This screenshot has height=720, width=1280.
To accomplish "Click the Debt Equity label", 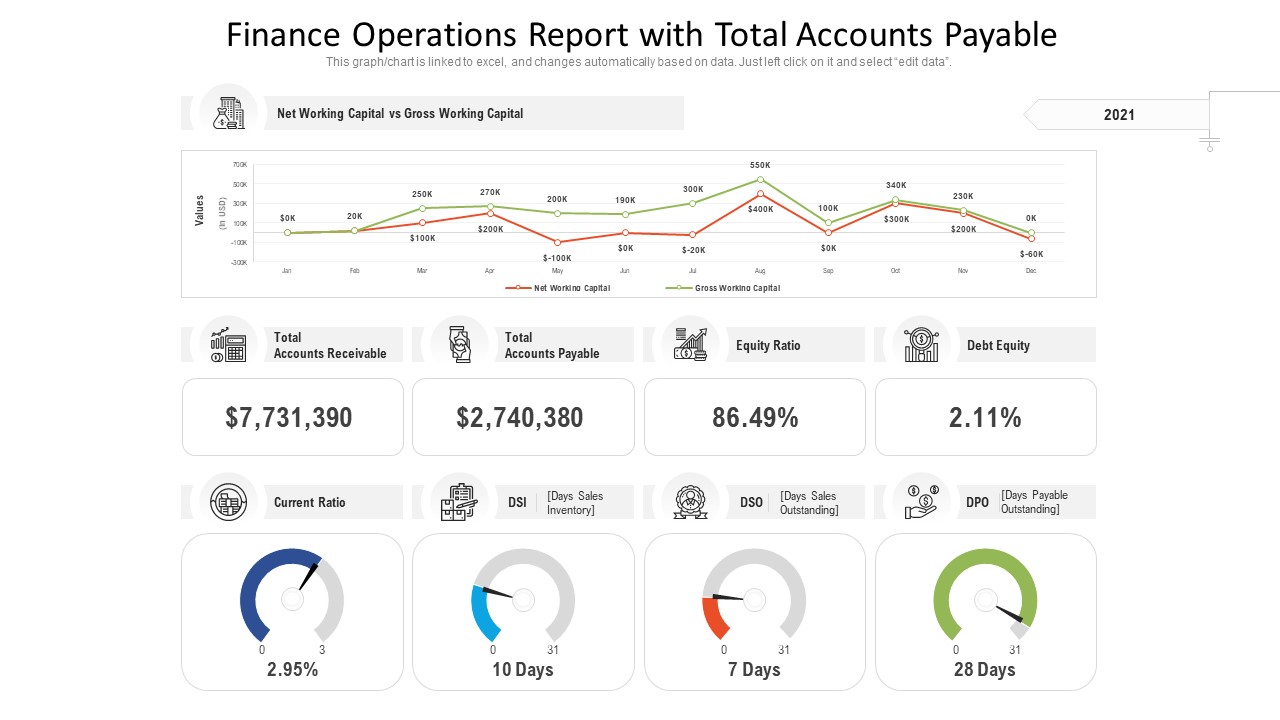I will coord(998,345).
